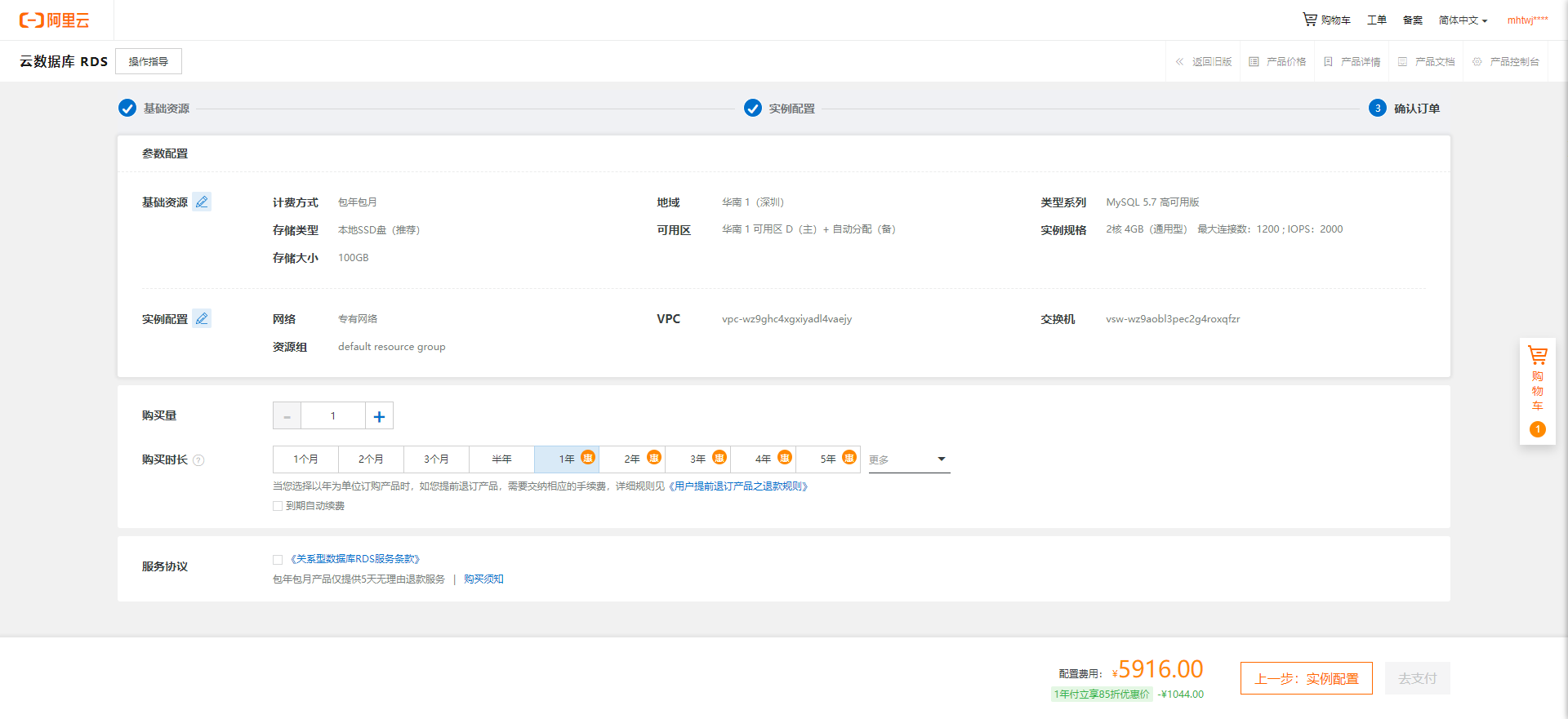Edit the 实例配置 settings with pencil icon
Viewport: 1568px width, 719px height.
pyautogui.click(x=202, y=318)
